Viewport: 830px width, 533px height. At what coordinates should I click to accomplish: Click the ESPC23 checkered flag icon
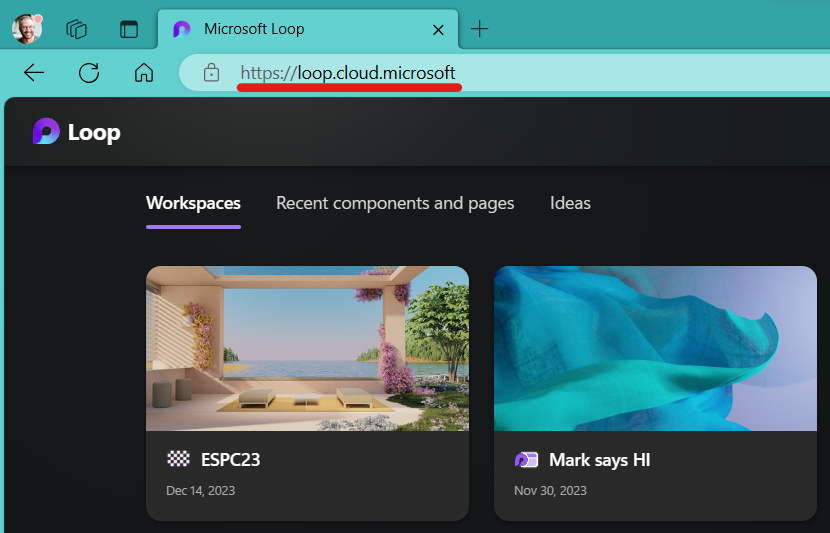pos(178,459)
